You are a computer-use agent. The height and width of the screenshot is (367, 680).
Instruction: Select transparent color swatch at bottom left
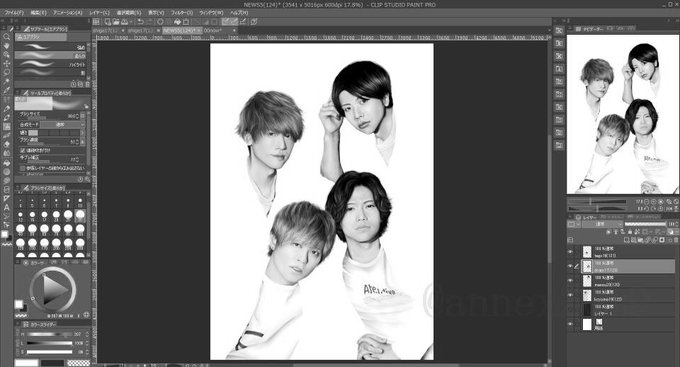79,363
